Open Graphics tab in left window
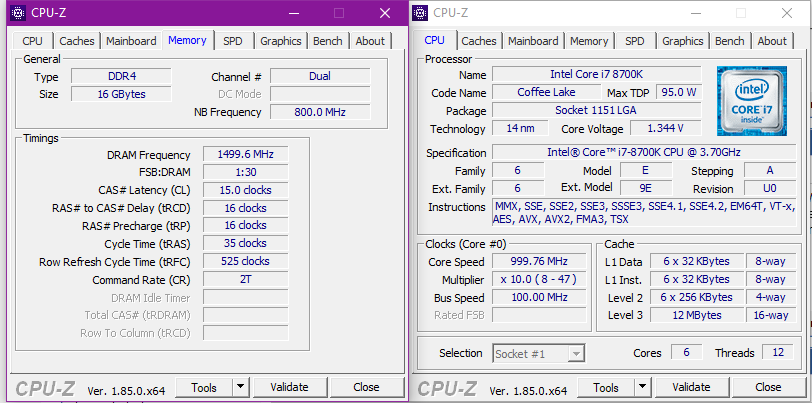Screen dimensions: 812x403 tap(281, 41)
